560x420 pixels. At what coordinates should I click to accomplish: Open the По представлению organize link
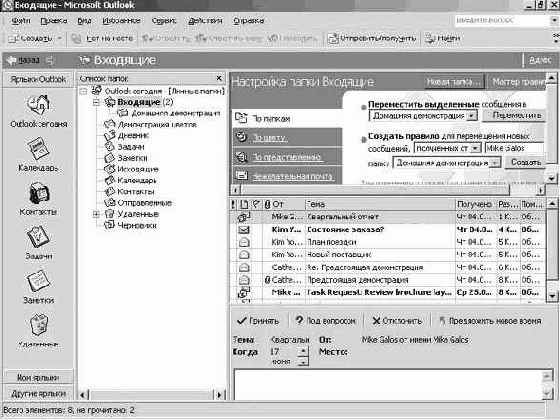[x=287, y=156]
